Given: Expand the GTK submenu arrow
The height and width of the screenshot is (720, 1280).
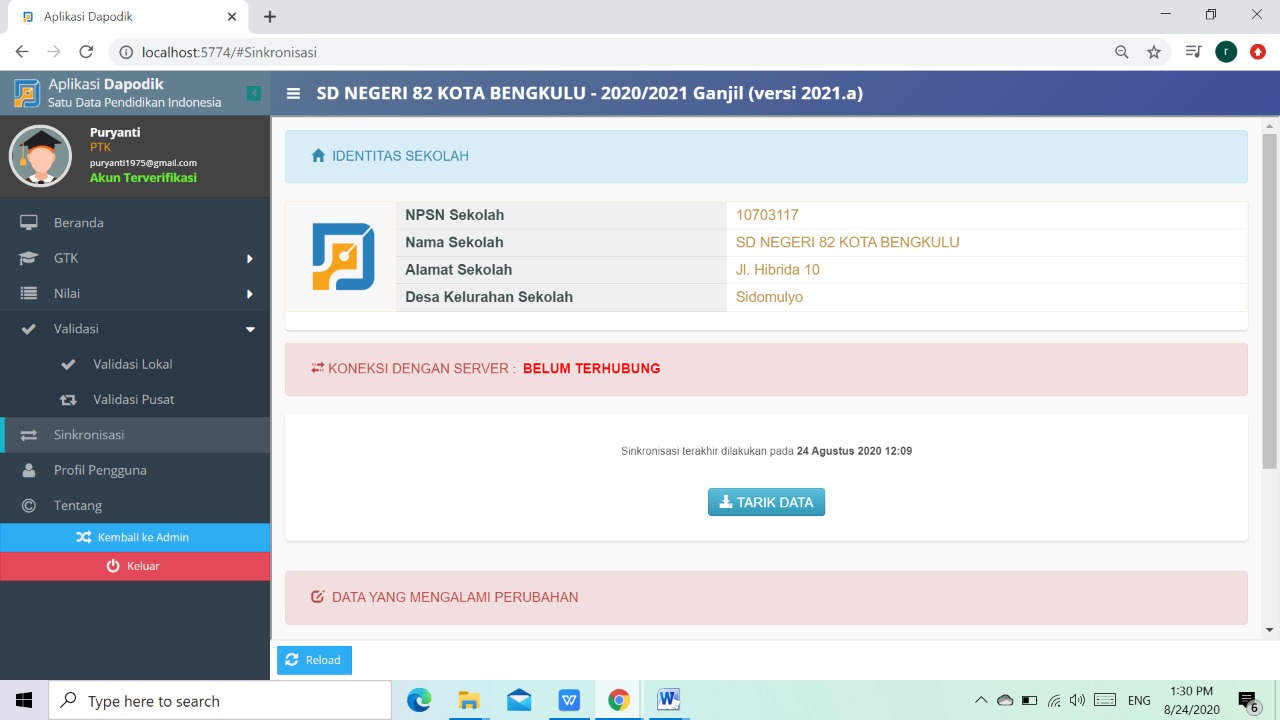Looking at the screenshot, I should (250, 259).
